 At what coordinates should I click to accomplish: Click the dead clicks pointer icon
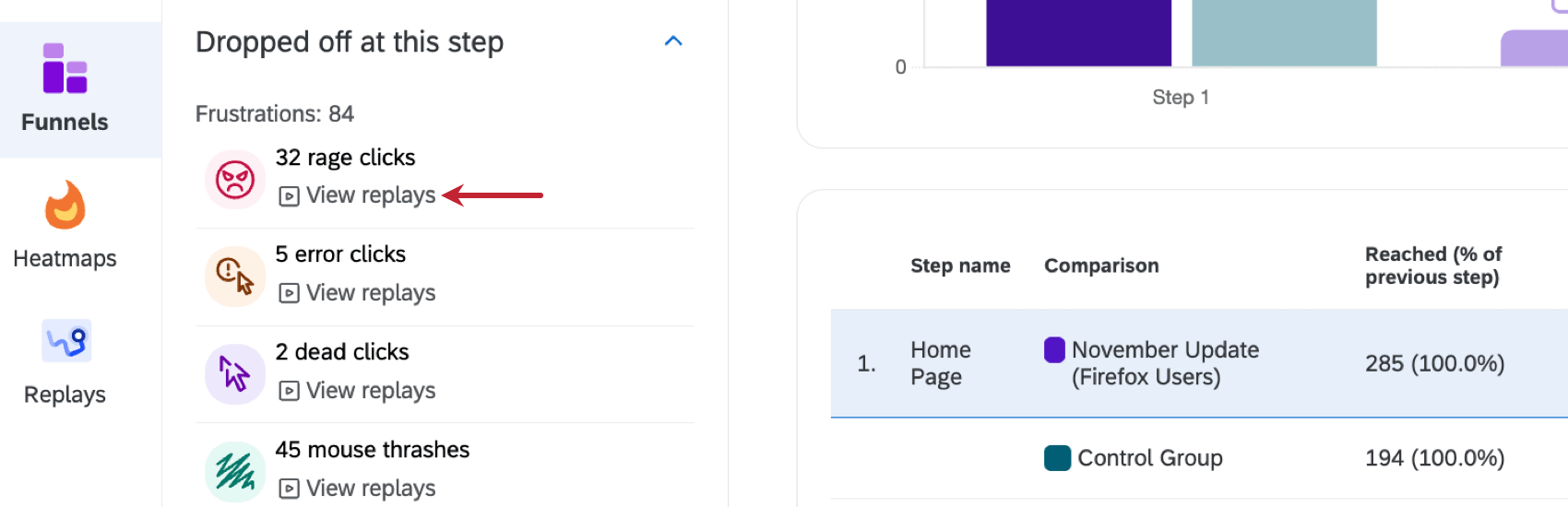[235, 374]
